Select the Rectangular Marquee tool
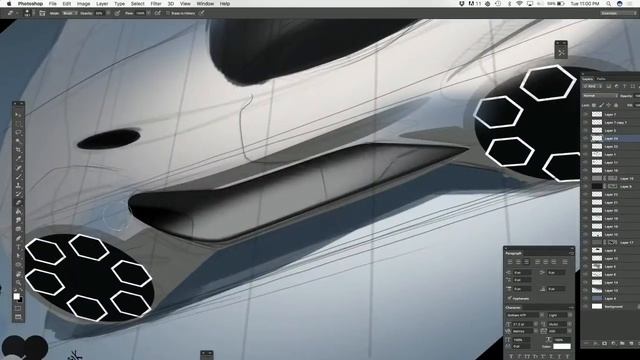The width and height of the screenshot is (640, 360). tap(18, 124)
